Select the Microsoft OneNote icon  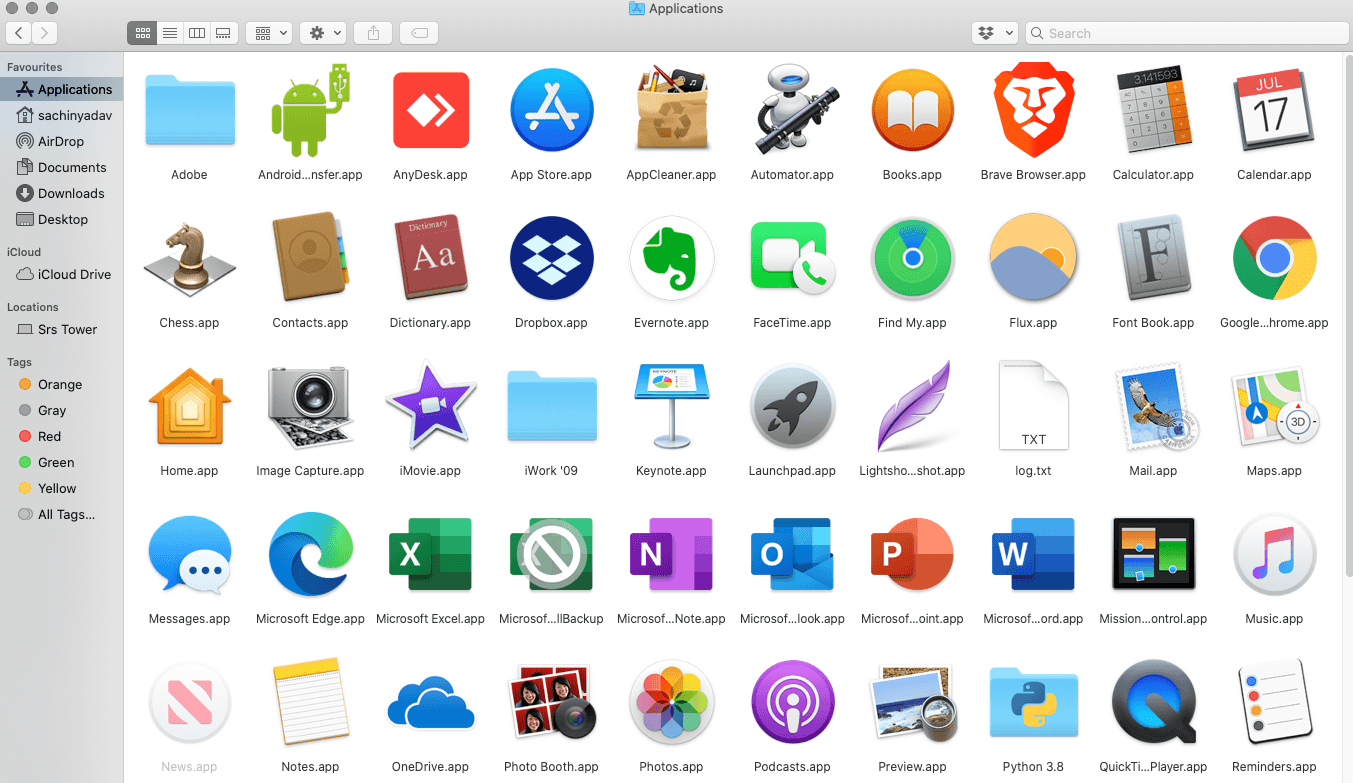click(672, 554)
